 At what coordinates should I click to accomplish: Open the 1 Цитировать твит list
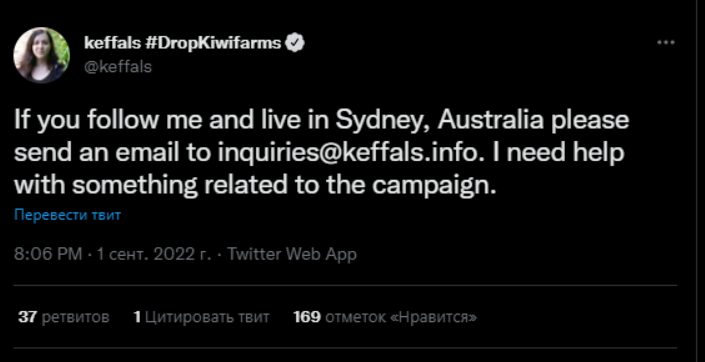point(201,317)
